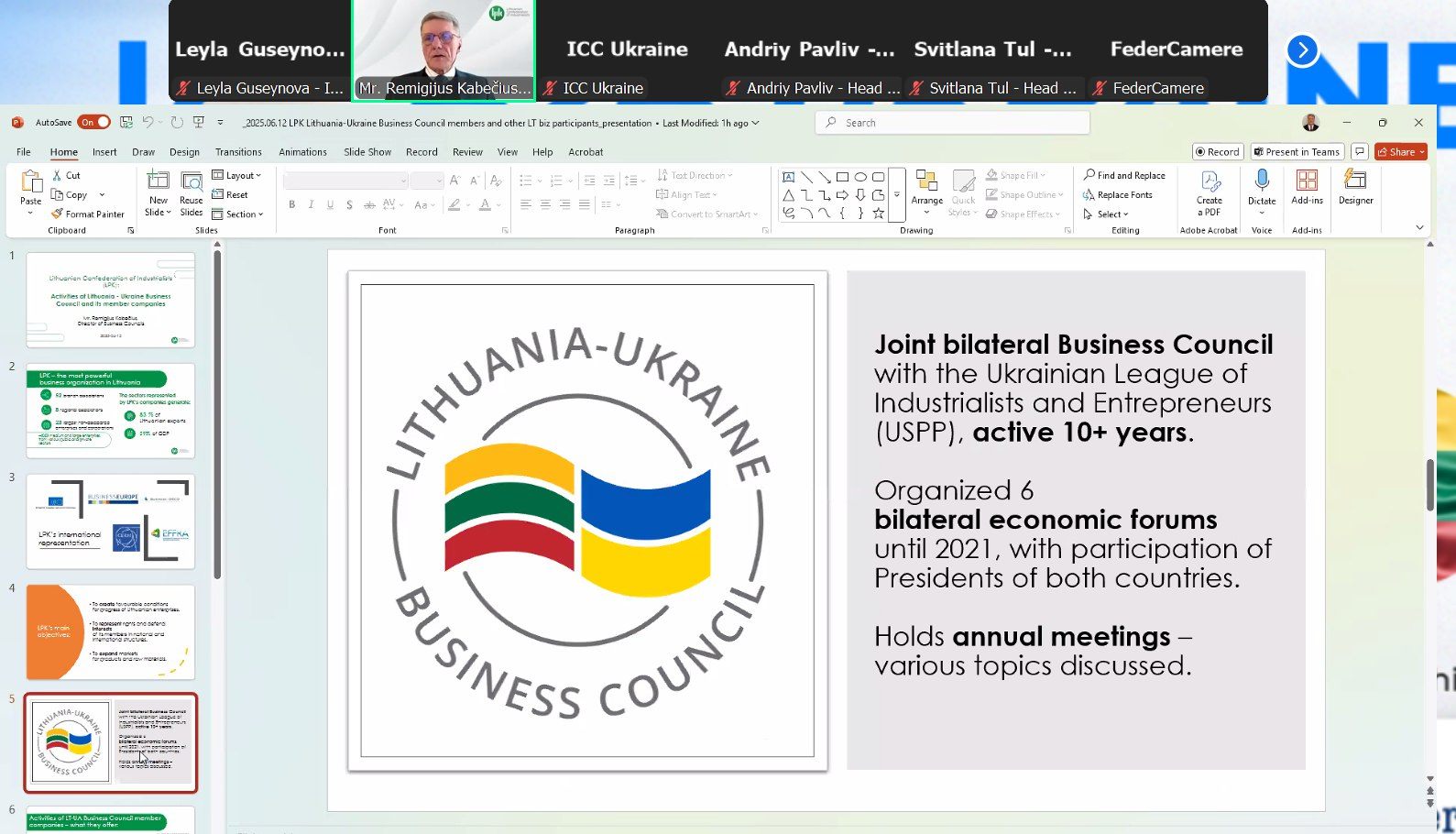This screenshot has width=1456, height=834.
Task: Expand the Copy options arrow
Action: click(102, 195)
